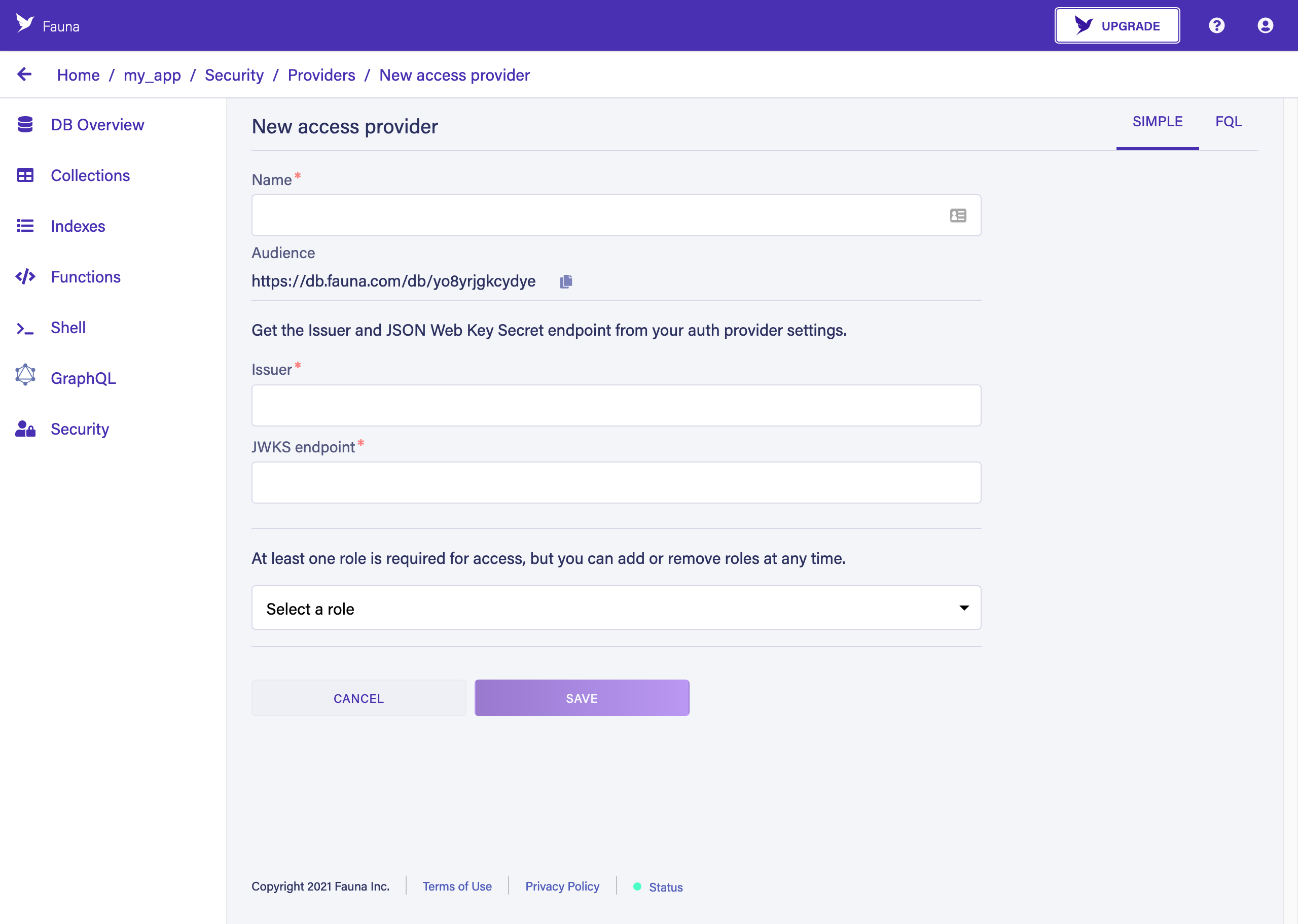1298x924 pixels.
Task: Open the Status link in footer
Action: 666,887
